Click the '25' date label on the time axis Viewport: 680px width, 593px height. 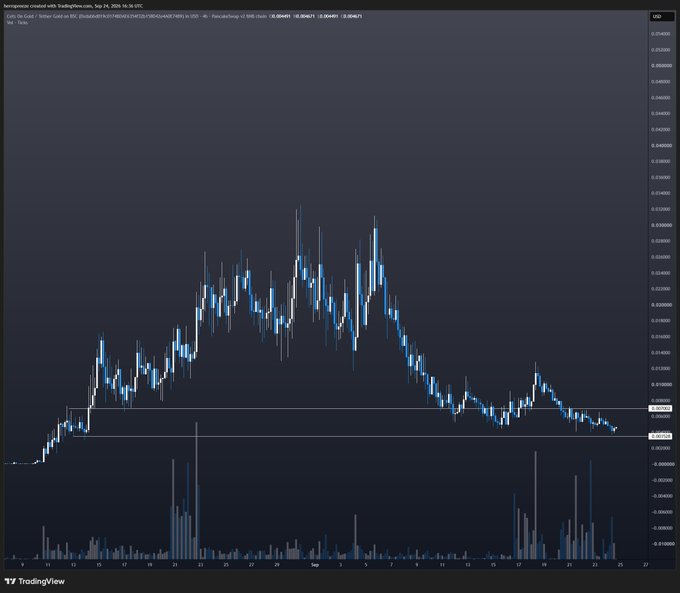click(620, 565)
